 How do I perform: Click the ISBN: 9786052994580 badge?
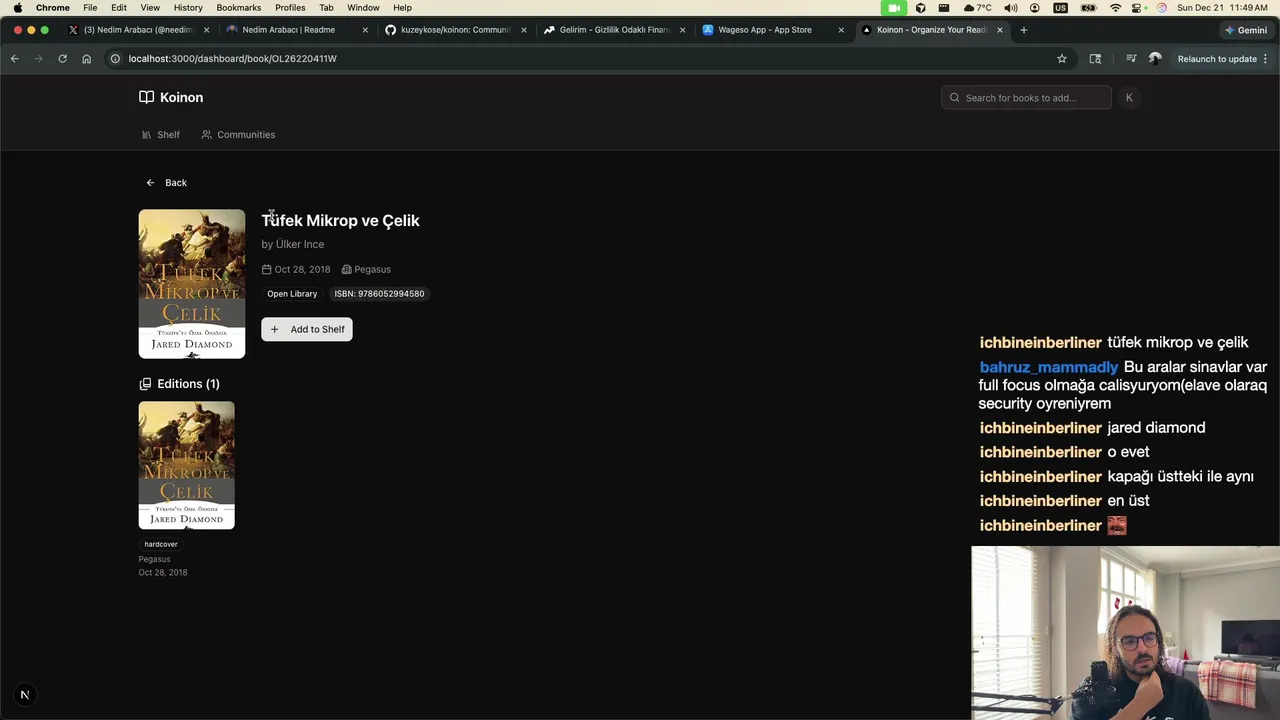coord(379,293)
